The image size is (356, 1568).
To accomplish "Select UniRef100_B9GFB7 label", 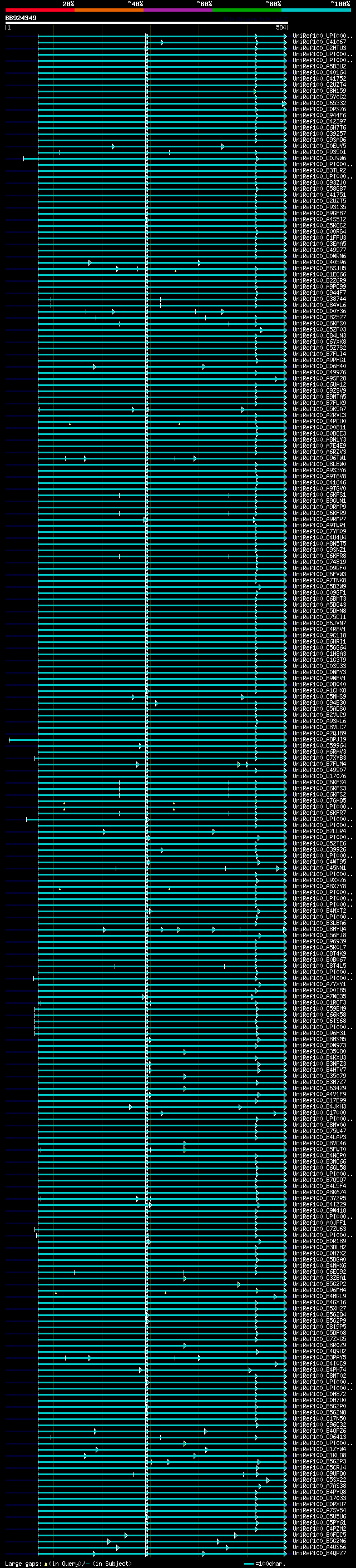I will (x=319, y=213).
